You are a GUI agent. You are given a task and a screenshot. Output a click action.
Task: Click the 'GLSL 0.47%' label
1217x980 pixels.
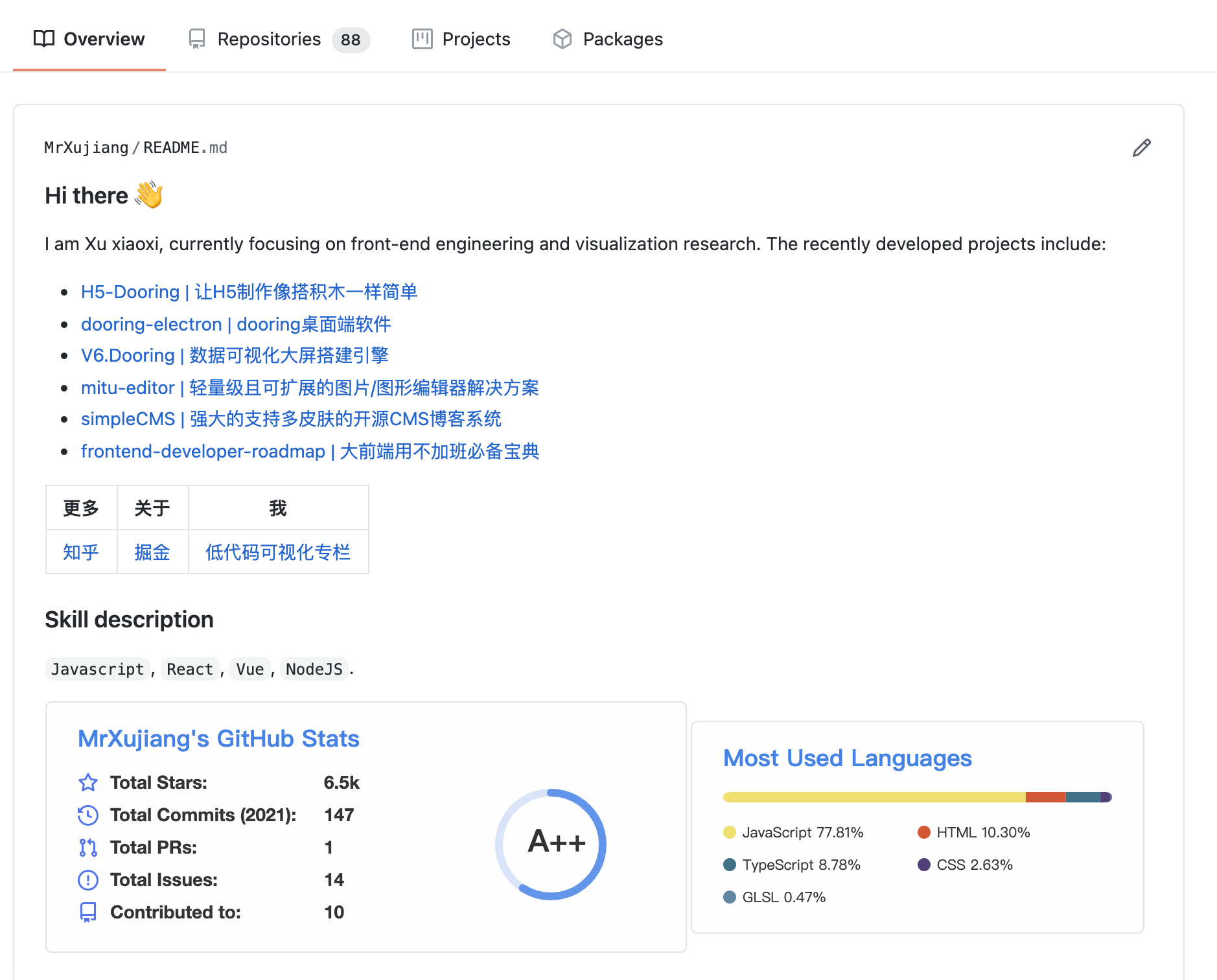[x=783, y=897]
